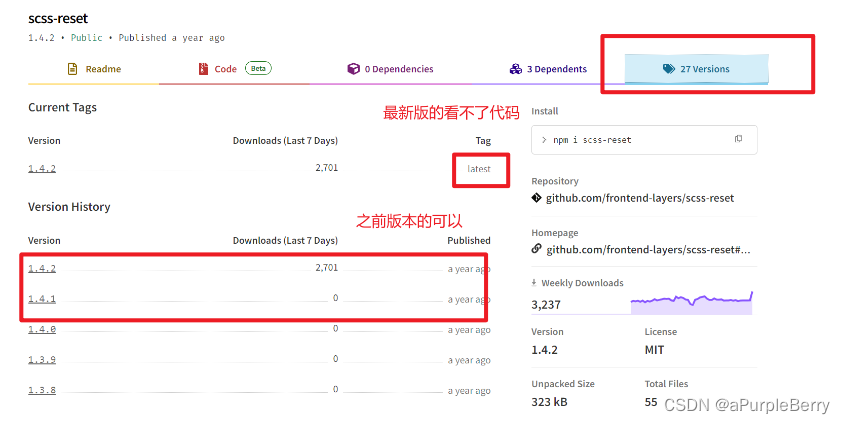Screen dimensions: 845x424
Task: Click the Version History heading
Action: point(69,207)
